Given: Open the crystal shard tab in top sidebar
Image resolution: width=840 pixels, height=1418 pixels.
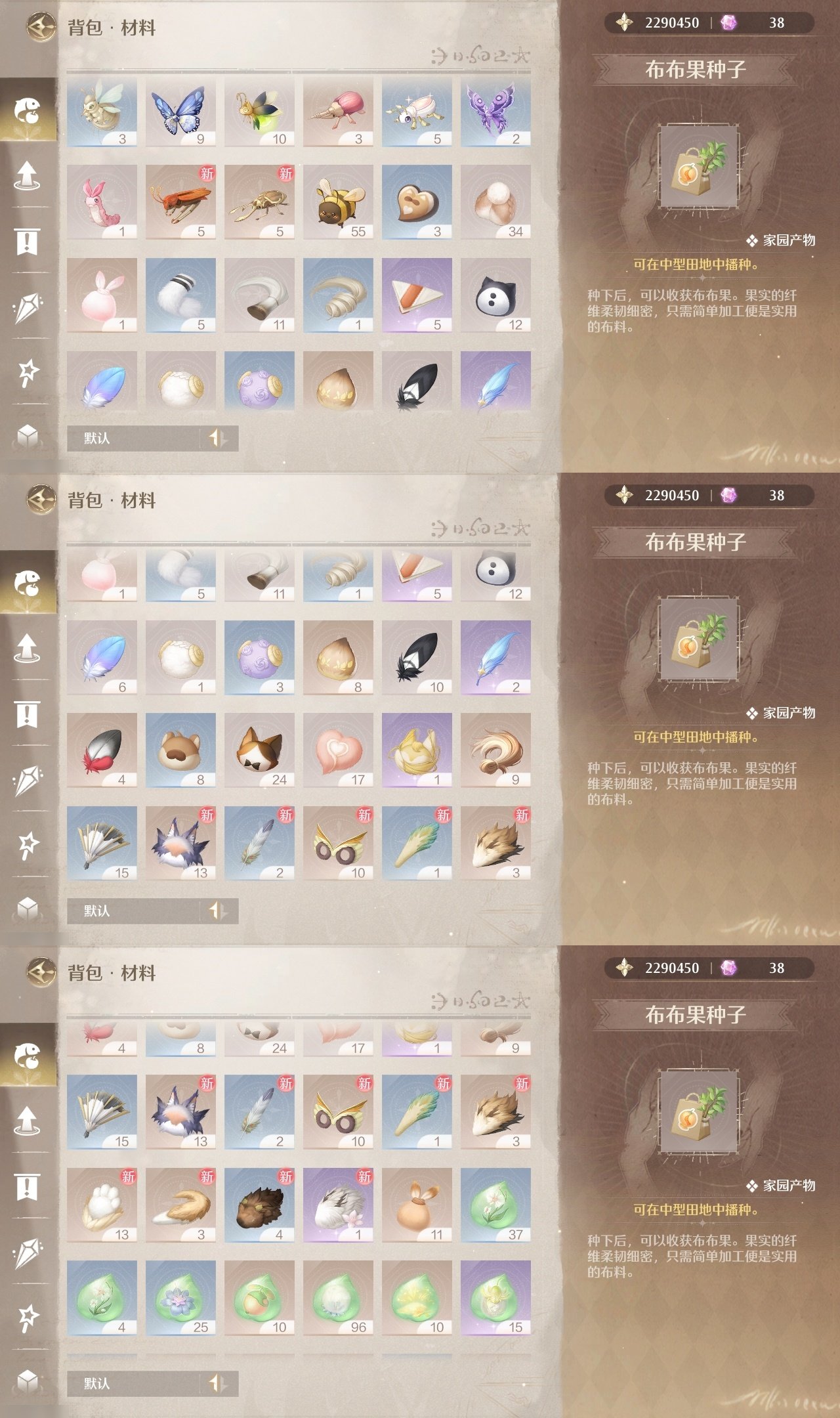Looking at the screenshot, I should tap(28, 307).
